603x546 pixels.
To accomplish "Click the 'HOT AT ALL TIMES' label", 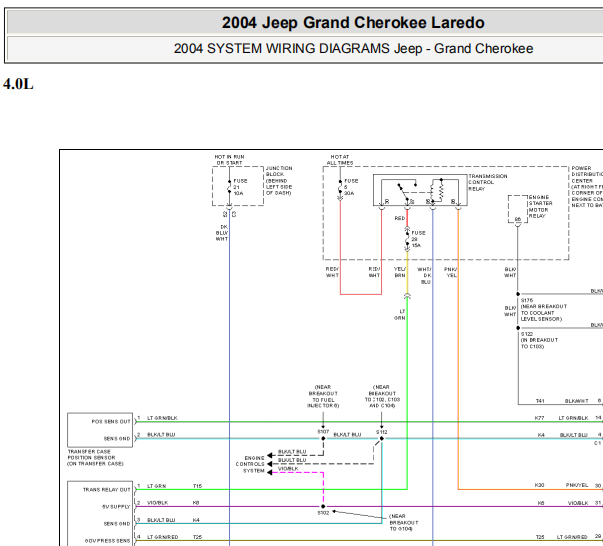I will (x=340, y=160).
